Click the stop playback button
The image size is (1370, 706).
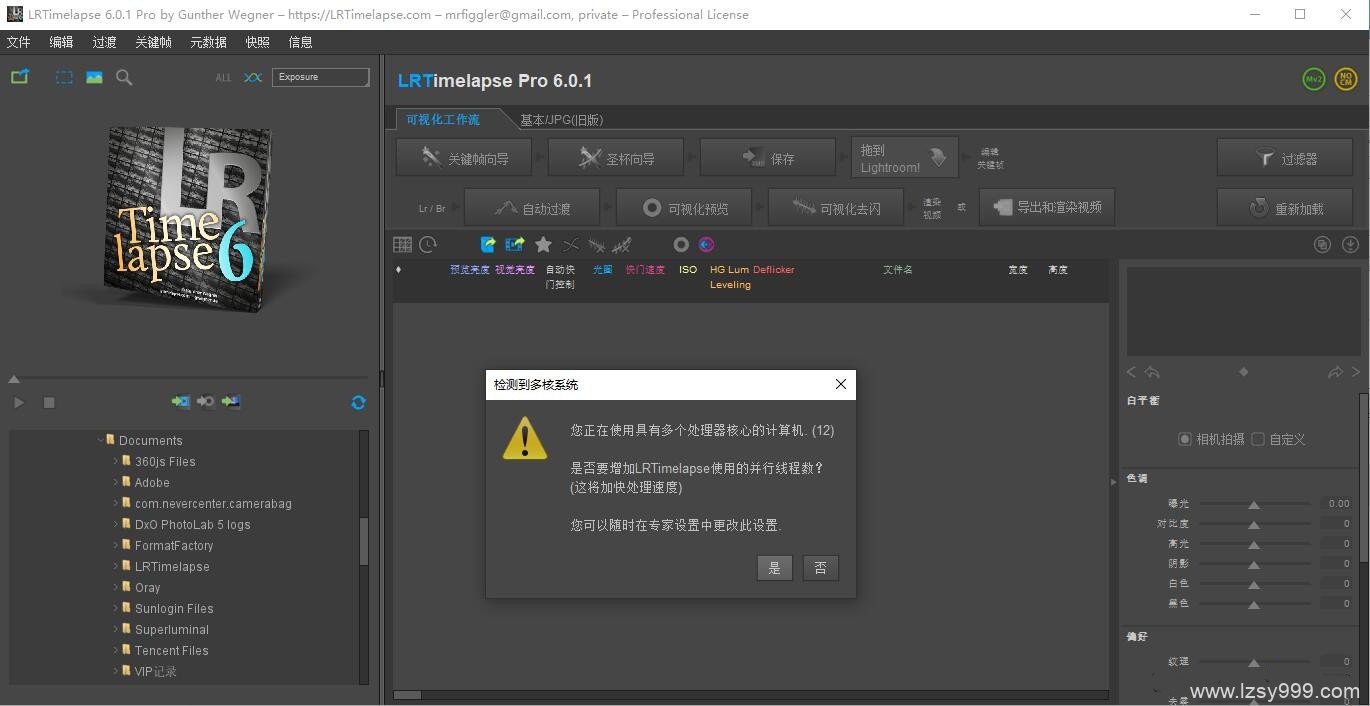tap(49, 402)
